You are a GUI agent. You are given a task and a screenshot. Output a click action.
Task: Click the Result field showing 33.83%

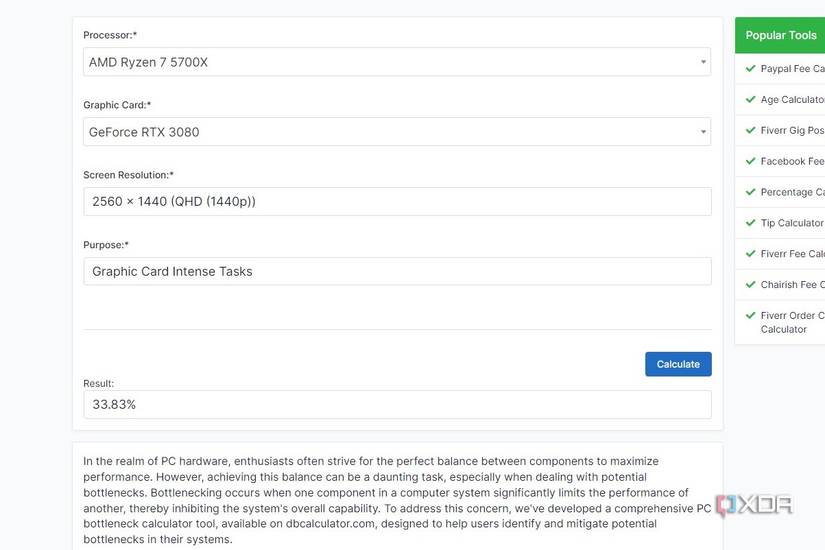397,404
